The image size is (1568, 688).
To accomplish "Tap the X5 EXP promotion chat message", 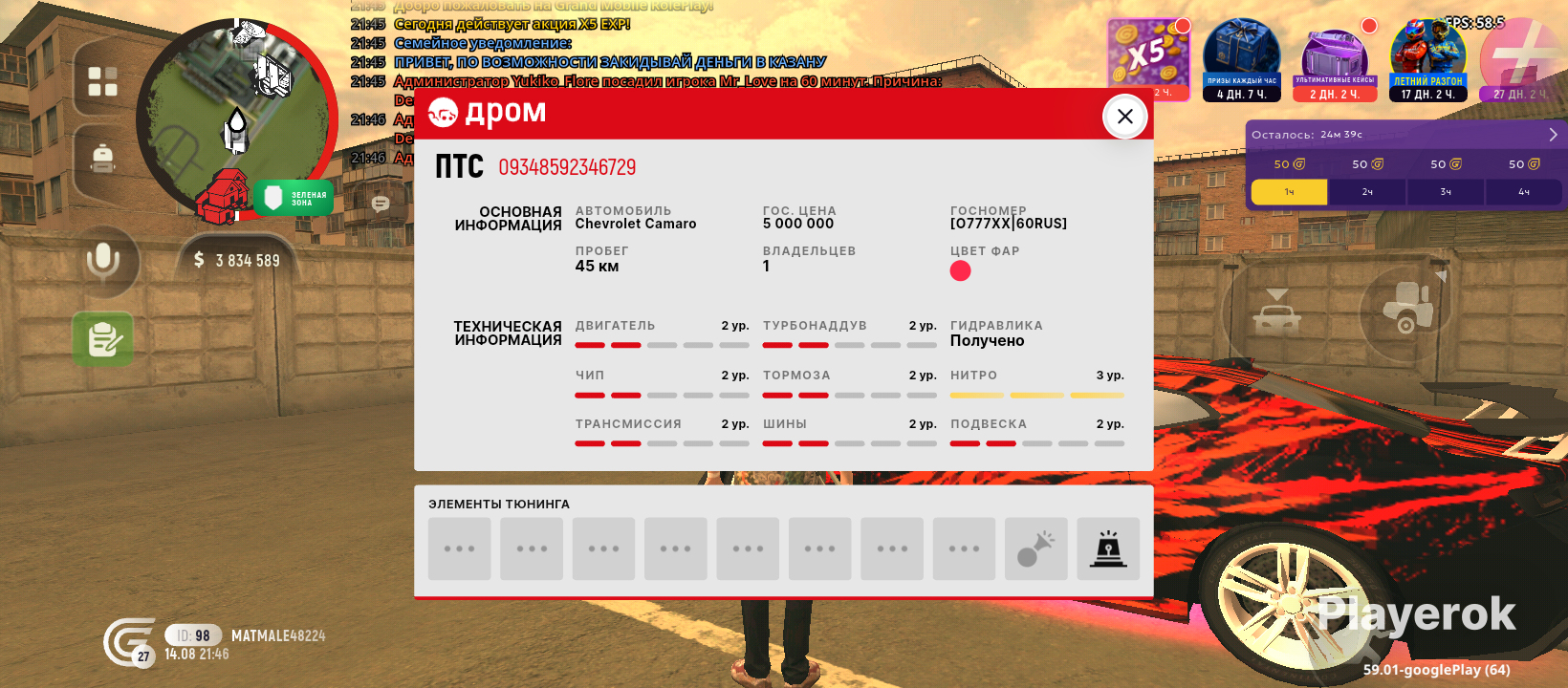I will coord(512,24).
